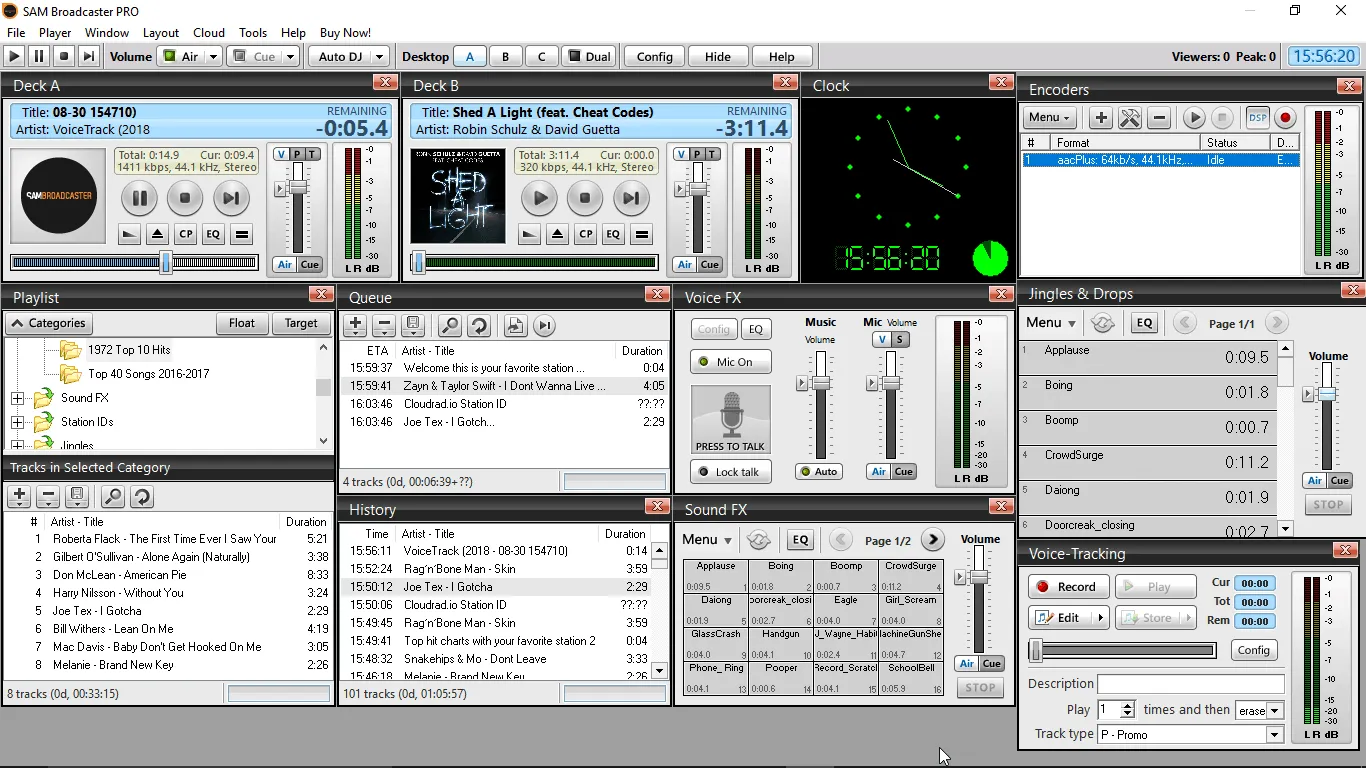
Task: Open the Tools menu
Action: [x=252, y=32]
